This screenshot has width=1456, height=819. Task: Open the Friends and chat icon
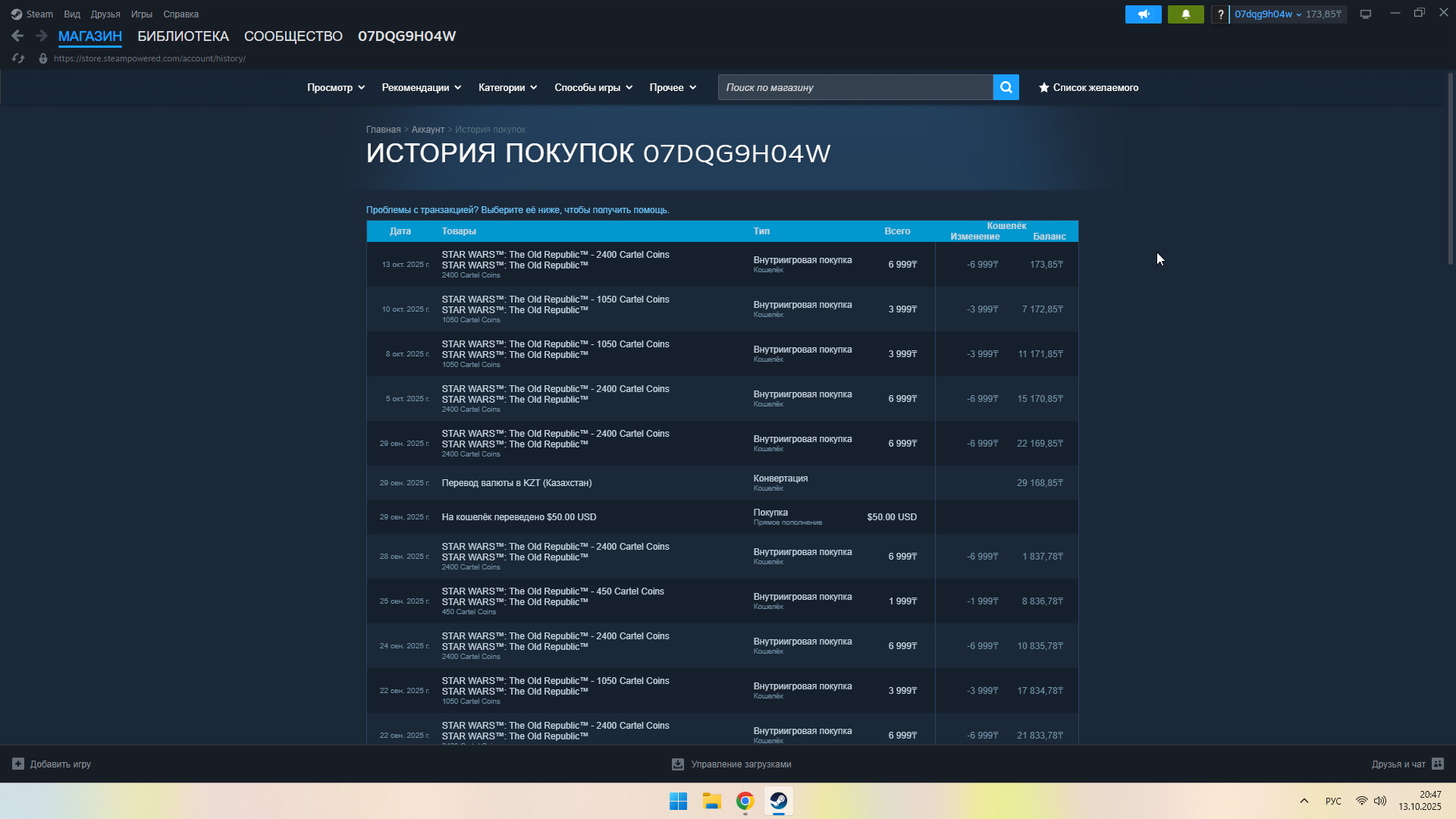coord(1438,764)
